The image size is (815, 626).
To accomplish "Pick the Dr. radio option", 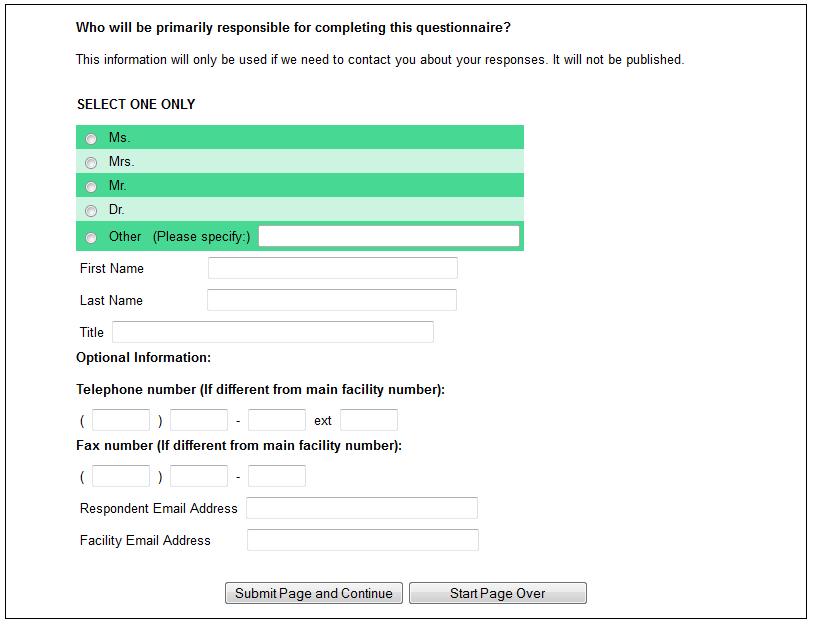I will (x=91, y=211).
